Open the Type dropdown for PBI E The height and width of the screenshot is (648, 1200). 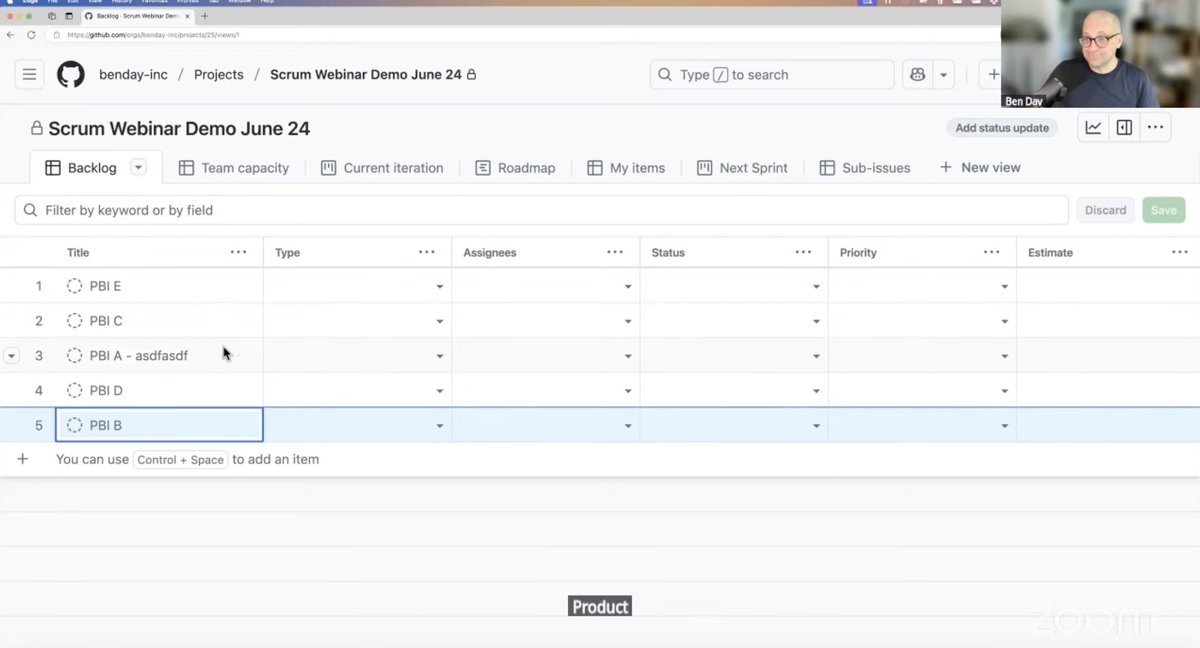(x=439, y=287)
